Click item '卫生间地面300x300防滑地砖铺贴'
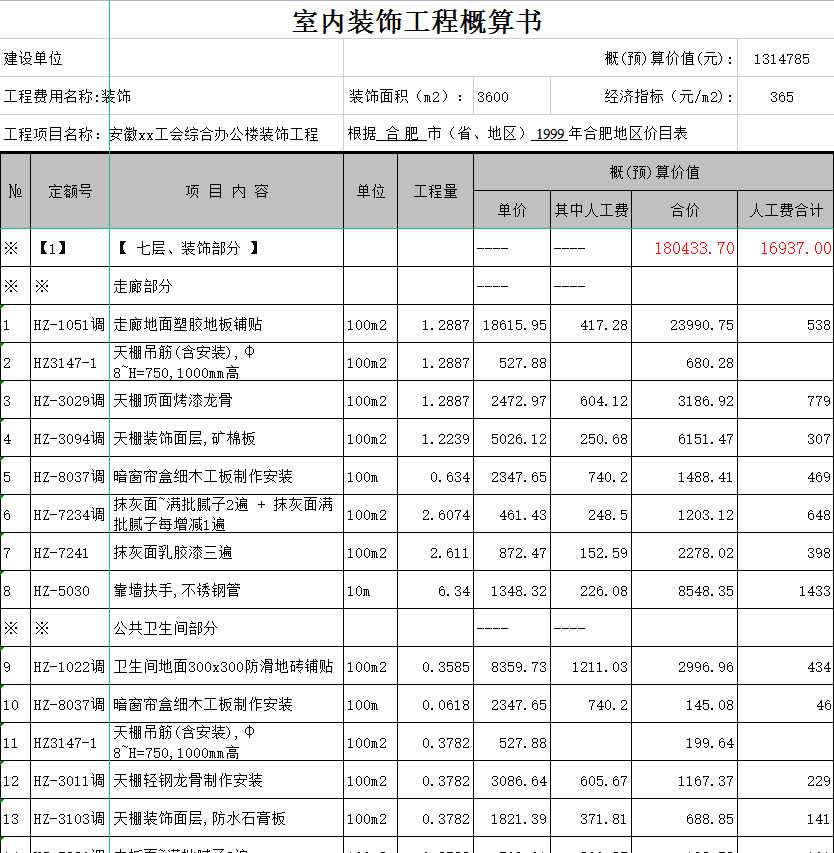Image resolution: width=834 pixels, height=853 pixels. point(223,666)
